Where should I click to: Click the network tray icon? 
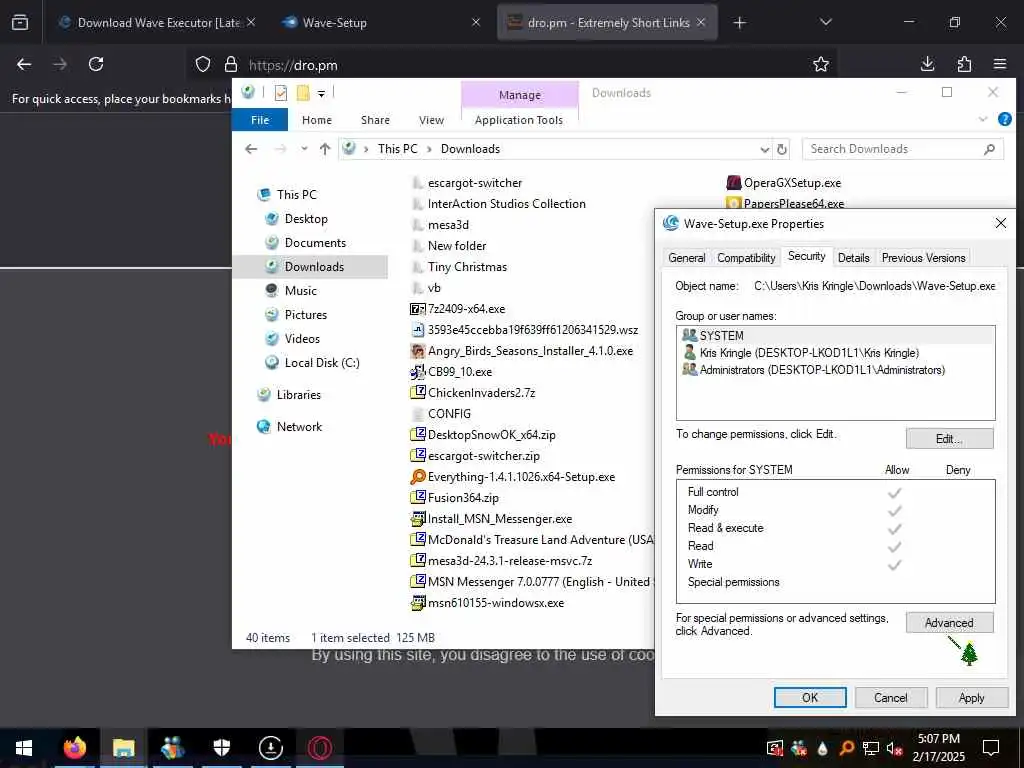tap(871, 748)
